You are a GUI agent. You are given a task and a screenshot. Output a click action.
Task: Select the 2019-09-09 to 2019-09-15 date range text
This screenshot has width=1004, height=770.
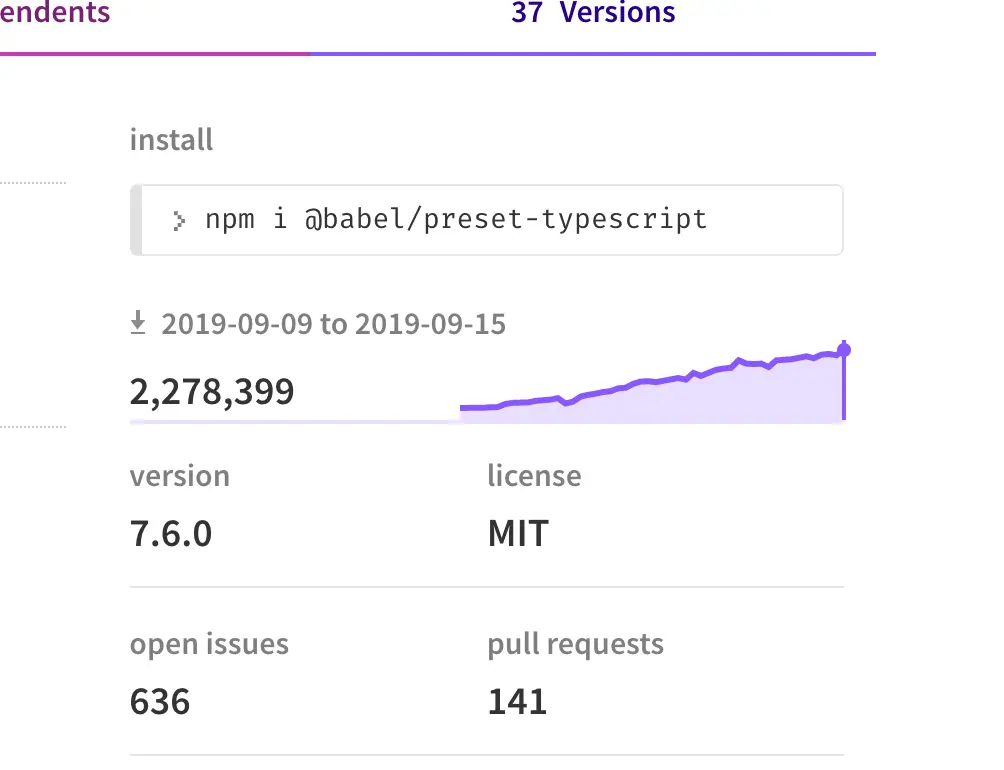click(x=334, y=324)
